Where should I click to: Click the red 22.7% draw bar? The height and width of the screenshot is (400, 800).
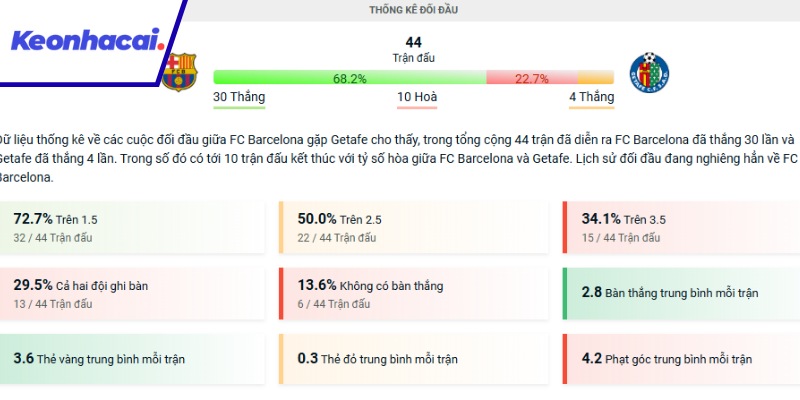point(531,78)
